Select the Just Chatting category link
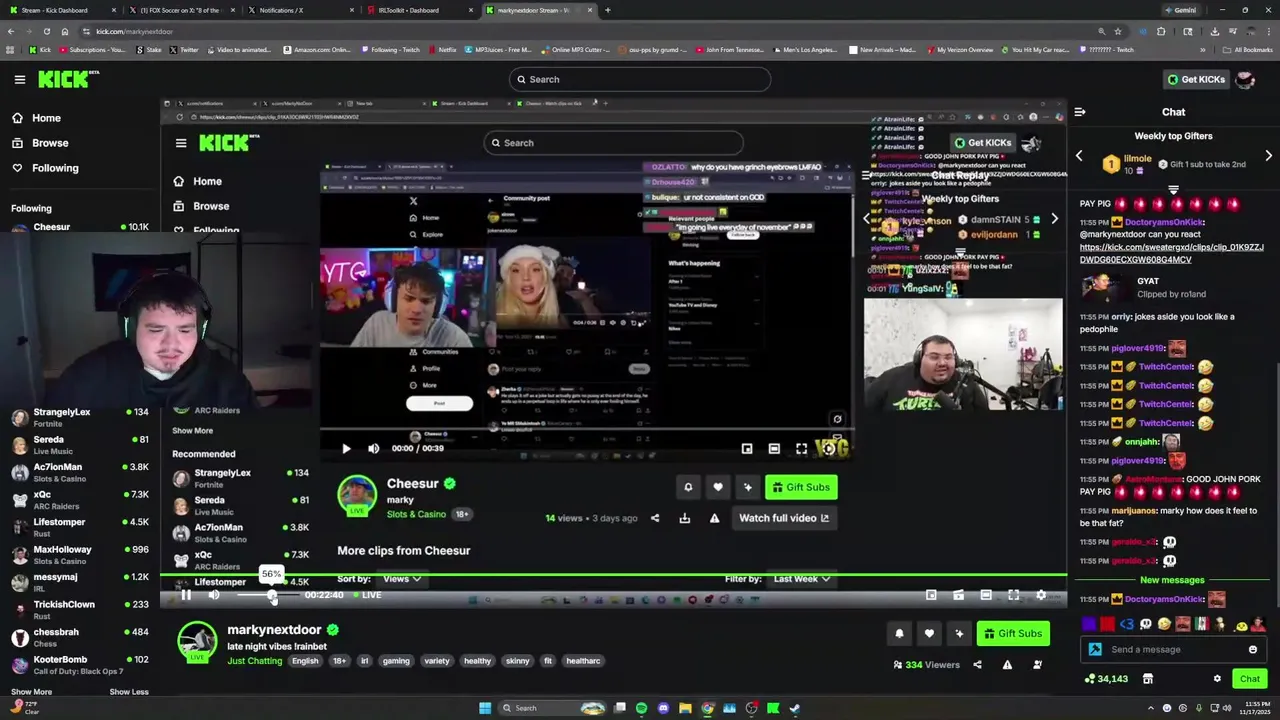The height and width of the screenshot is (720, 1280). point(255,661)
